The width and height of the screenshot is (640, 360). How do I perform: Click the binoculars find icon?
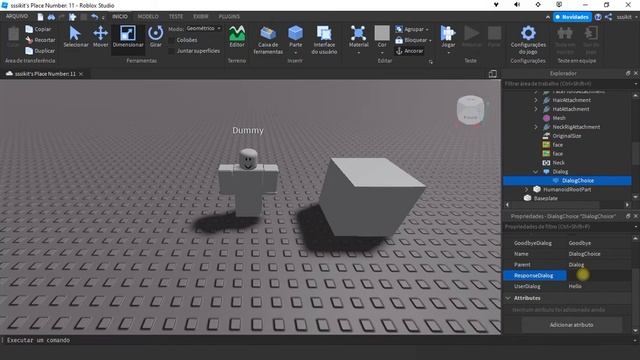pyautogui.click(x=51, y=17)
